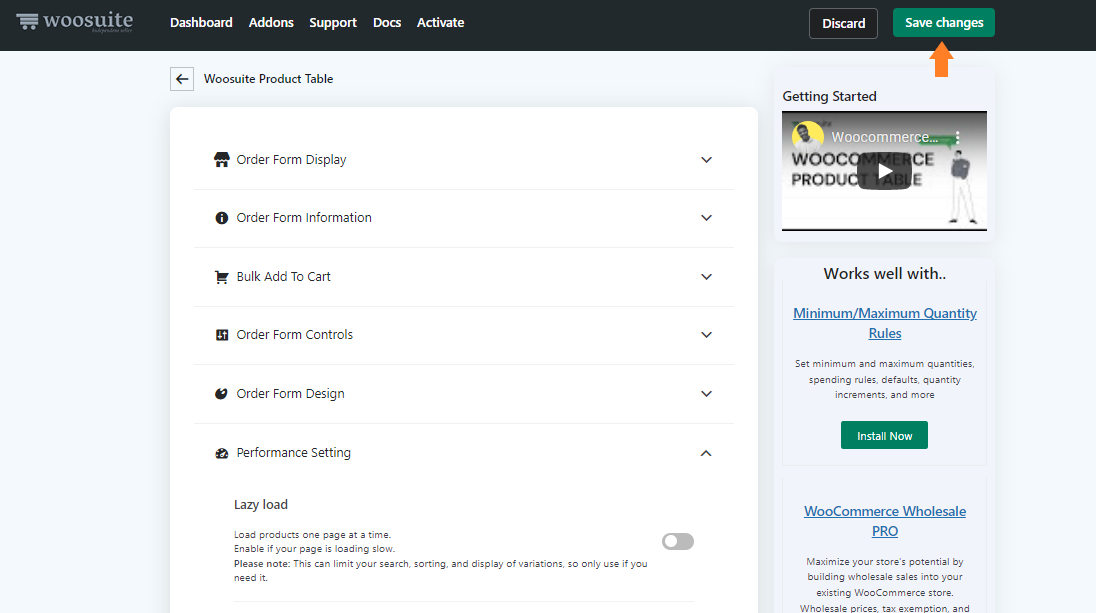Image resolution: width=1096 pixels, height=613 pixels.
Task: Click the Order Form Display label
Action: tap(291, 159)
